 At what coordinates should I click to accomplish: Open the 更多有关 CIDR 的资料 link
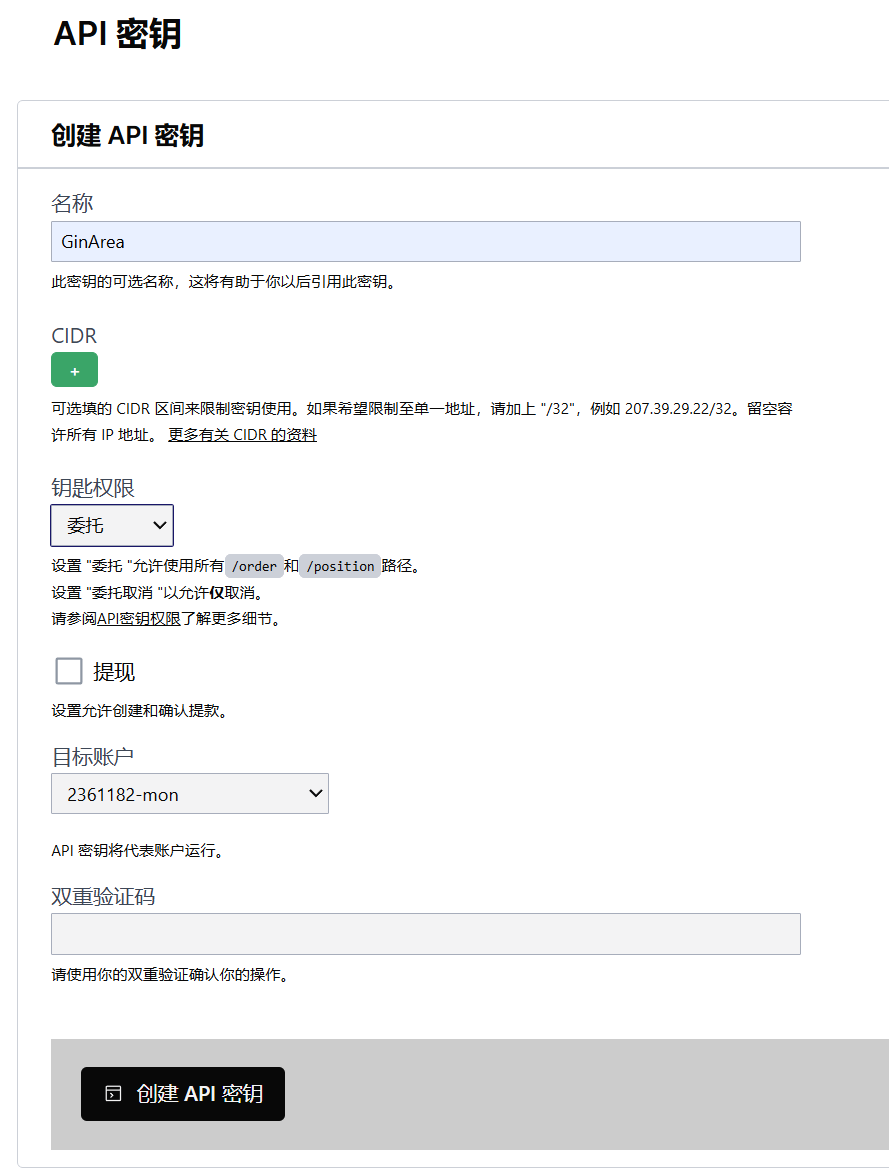pos(242,435)
